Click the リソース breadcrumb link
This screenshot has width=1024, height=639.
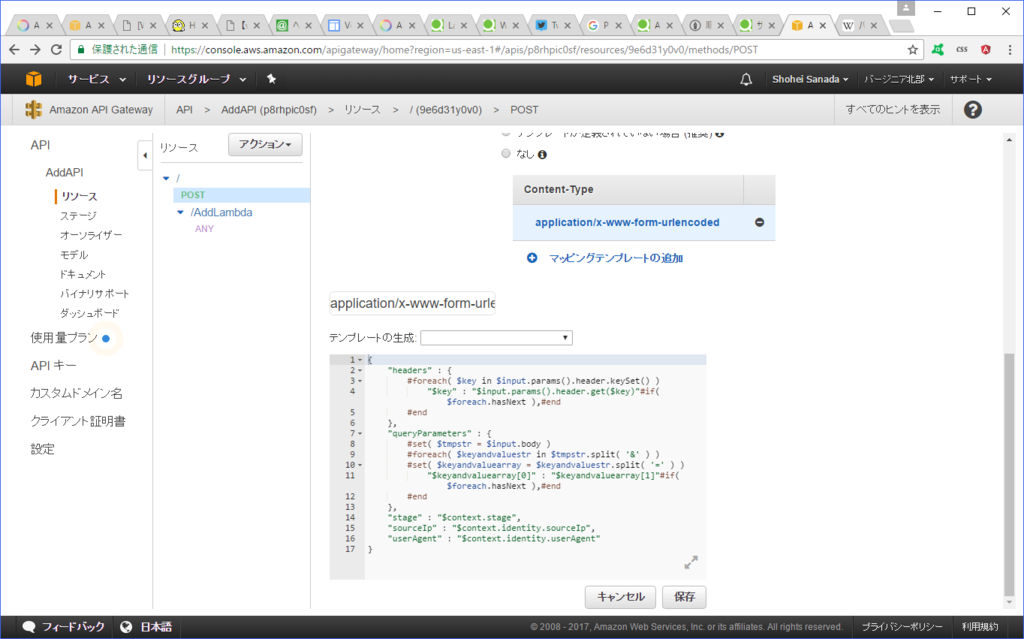click(362, 110)
